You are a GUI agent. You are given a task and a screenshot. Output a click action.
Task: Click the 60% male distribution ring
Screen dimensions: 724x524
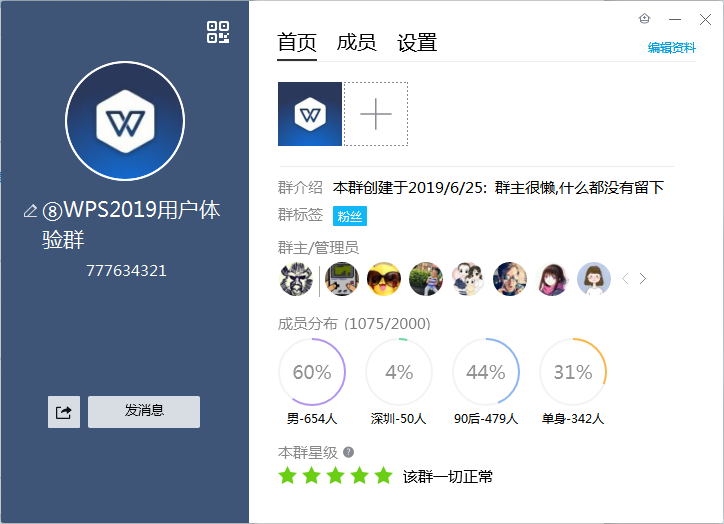pyautogui.click(x=312, y=372)
